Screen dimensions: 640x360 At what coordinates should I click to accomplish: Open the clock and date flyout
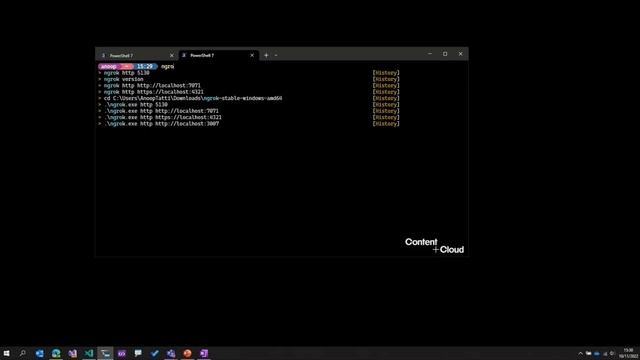click(x=629, y=353)
